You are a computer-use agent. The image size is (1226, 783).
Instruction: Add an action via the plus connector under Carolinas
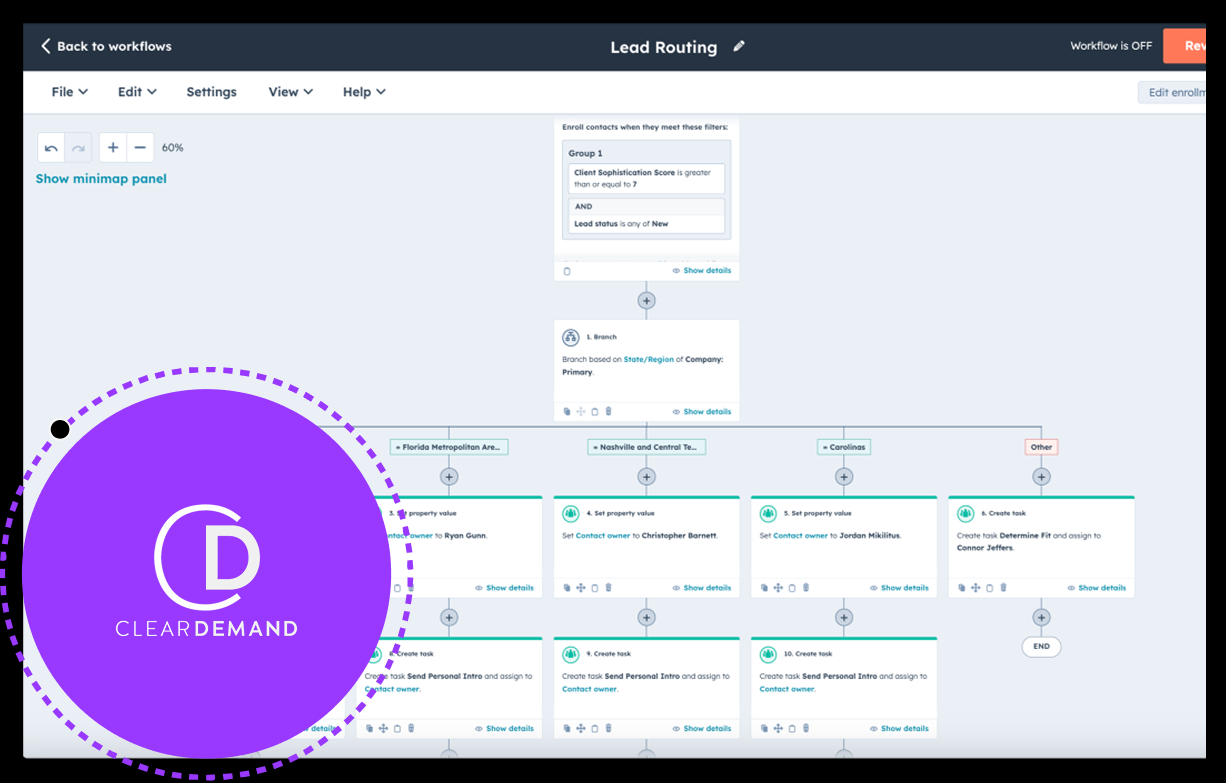click(844, 477)
